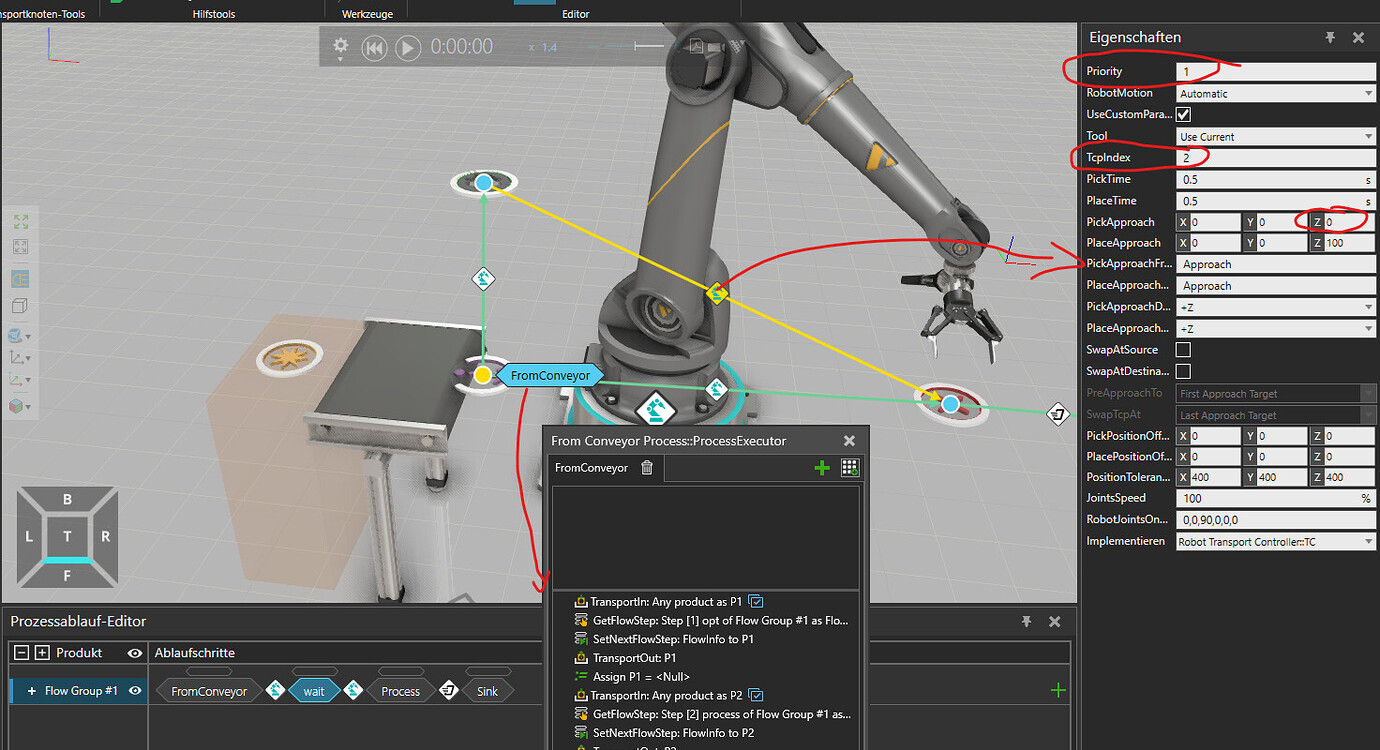Viewport: 1380px width, 750px height.
Task: Click the Rewind to start button
Action: [x=374, y=46]
